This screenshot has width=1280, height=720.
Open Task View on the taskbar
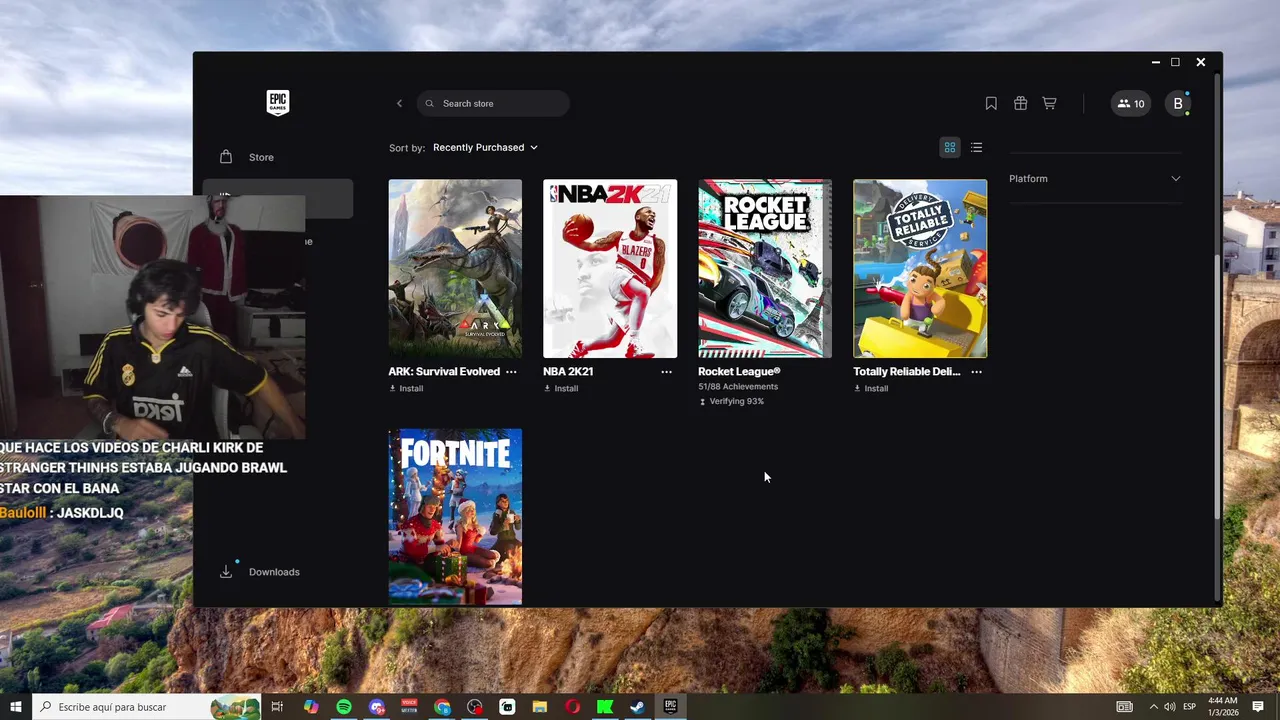[x=277, y=707]
